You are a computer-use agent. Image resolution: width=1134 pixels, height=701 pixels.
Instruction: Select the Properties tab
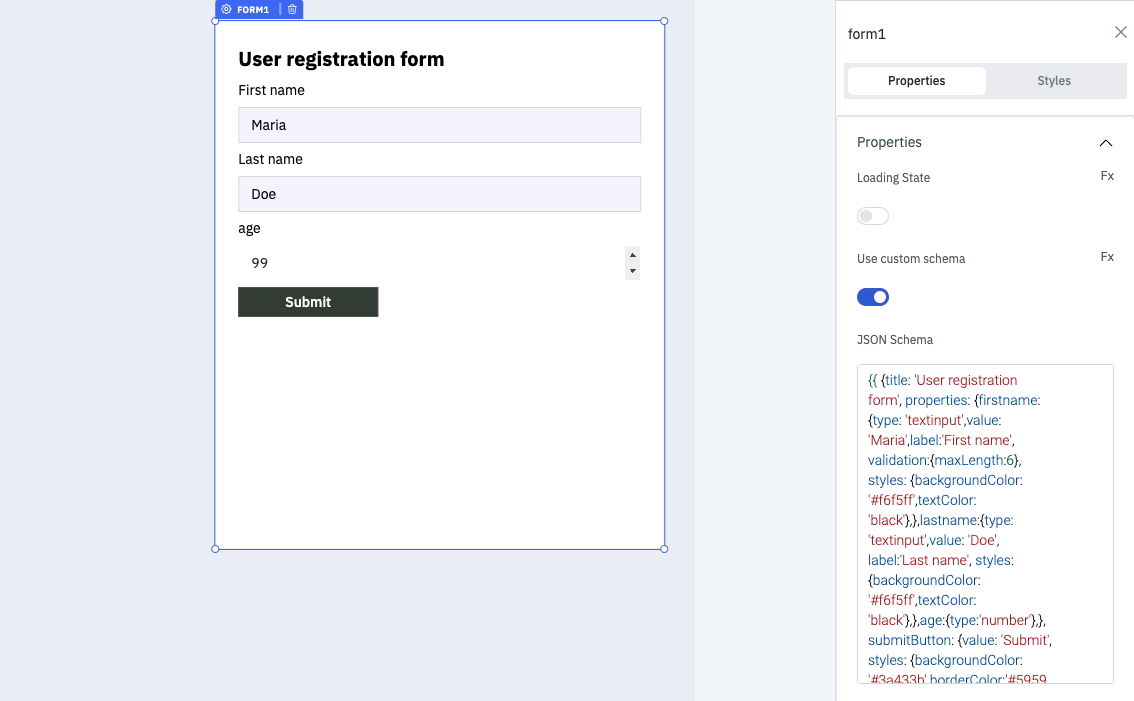[916, 81]
